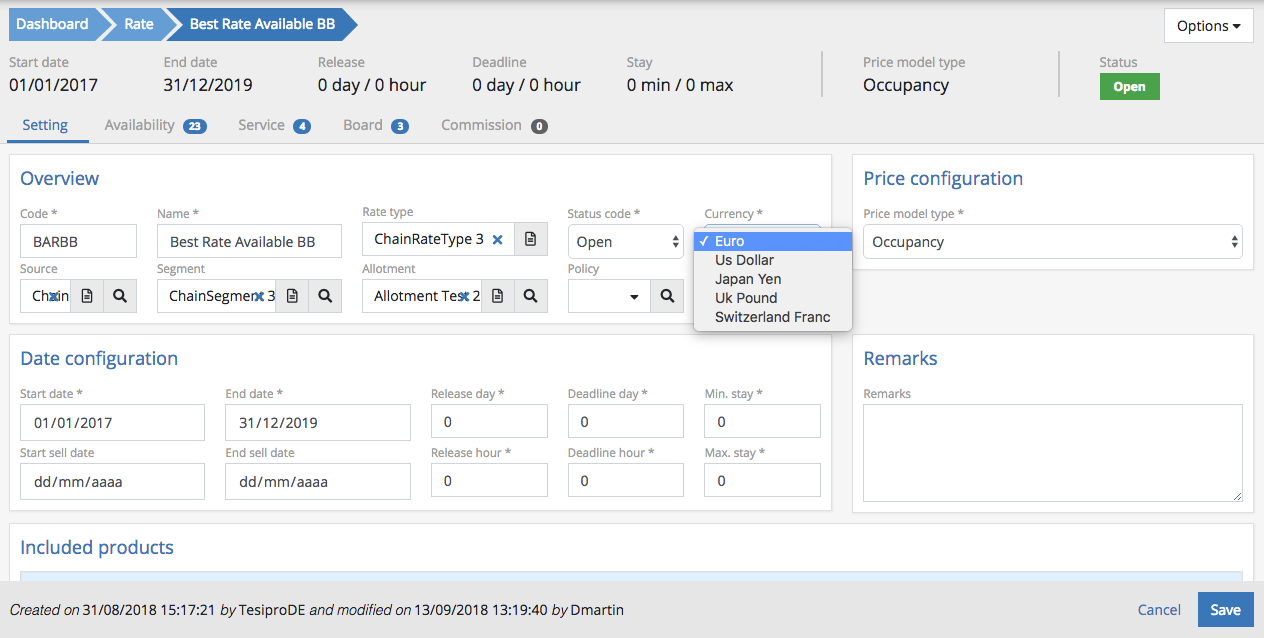Select Us Dollar from currency list
This screenshot has height=638, width=1264.
click(x=744, y=260)
